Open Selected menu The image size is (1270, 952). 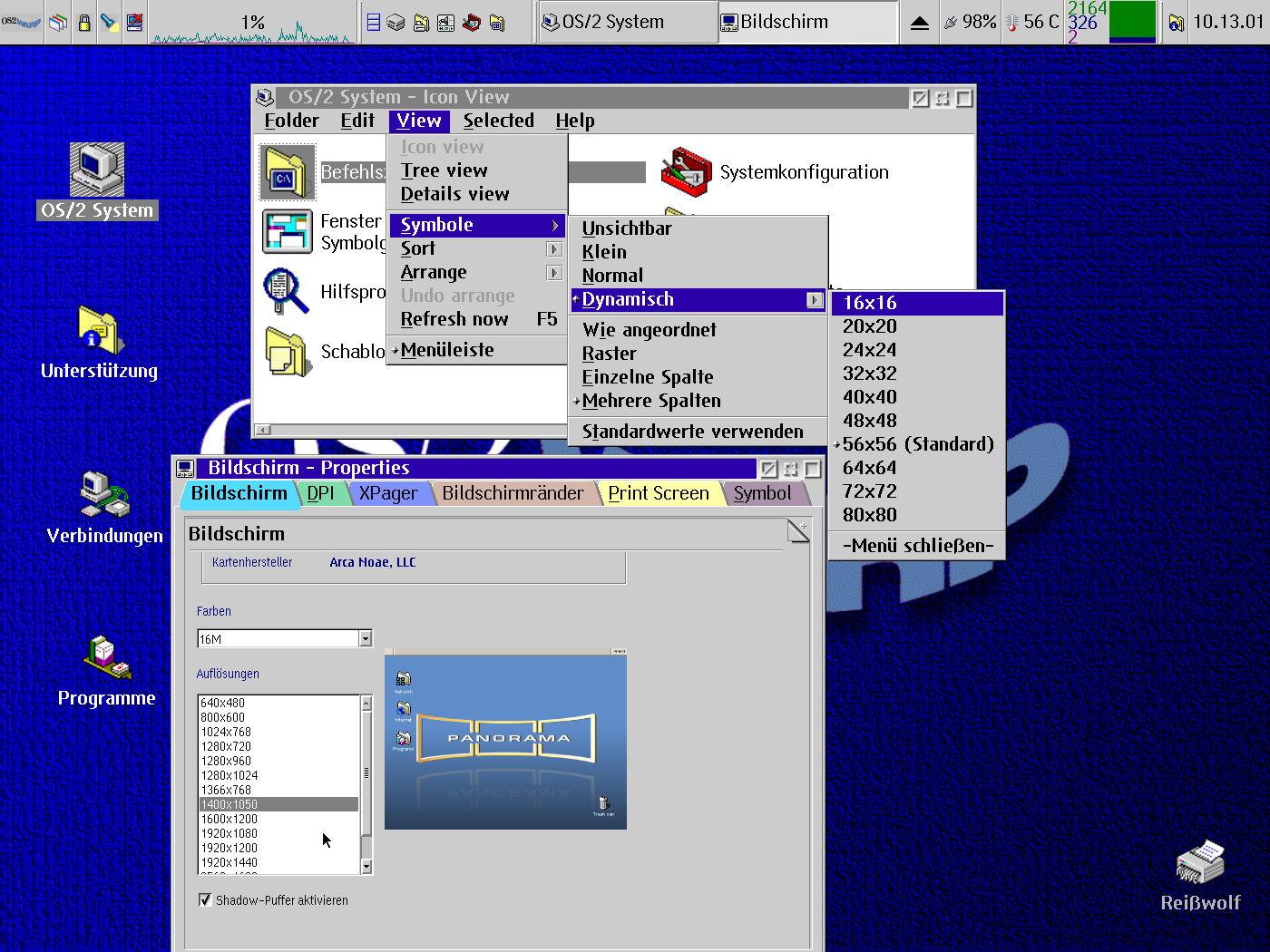click(498, 121)
